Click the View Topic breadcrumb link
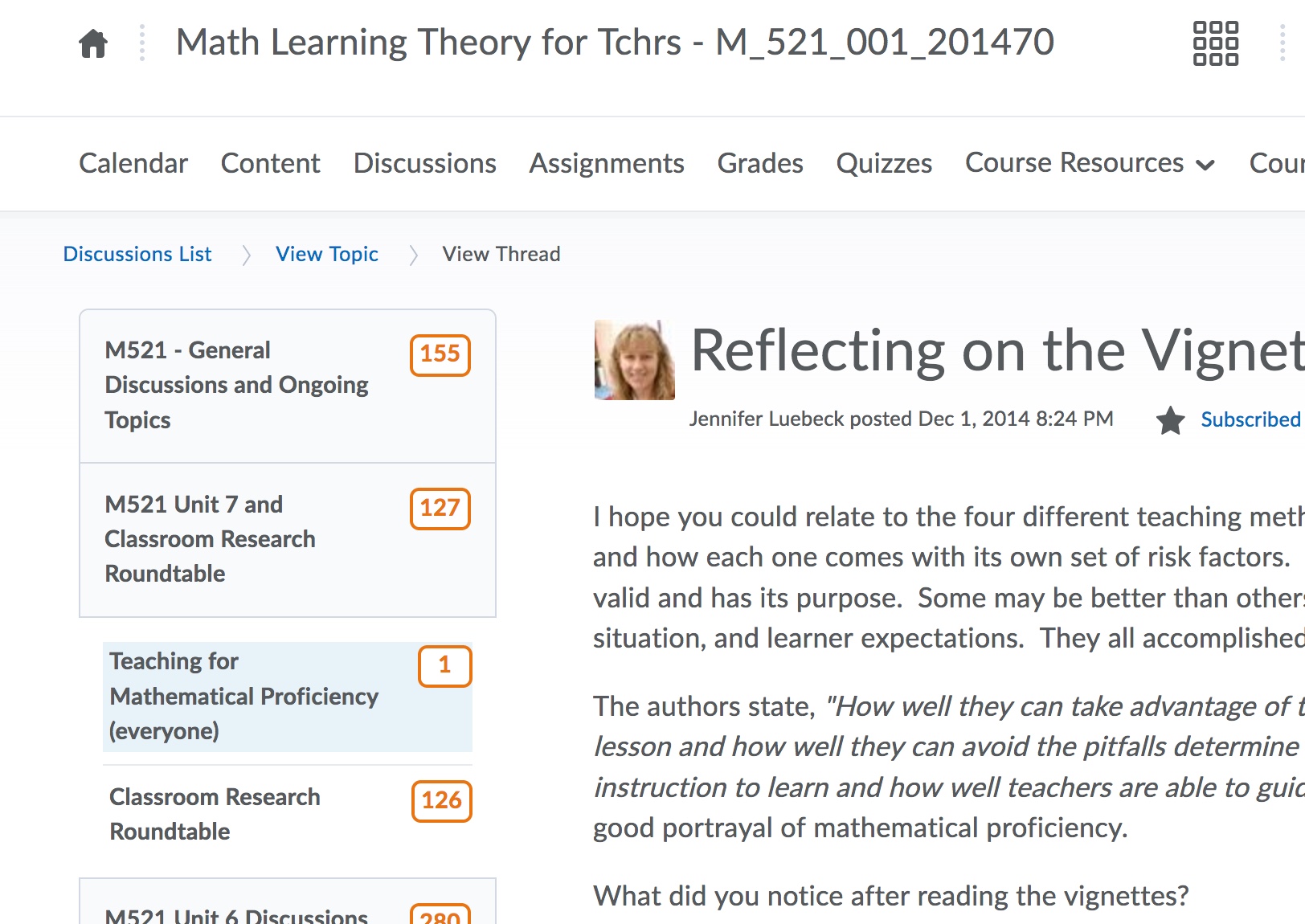1305x924 pixels. click(326, 254)
